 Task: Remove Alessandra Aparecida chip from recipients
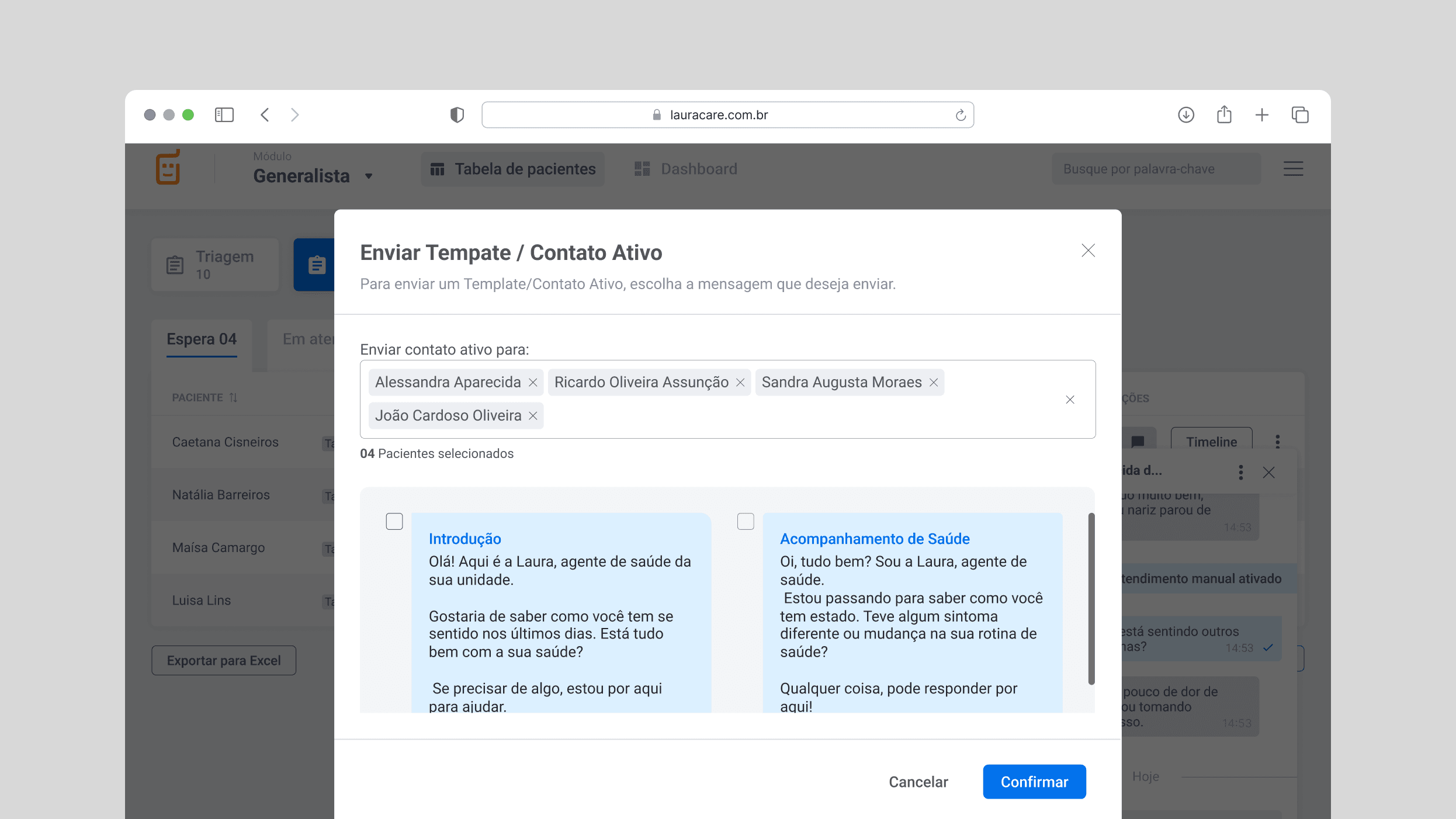pos(533,383)
